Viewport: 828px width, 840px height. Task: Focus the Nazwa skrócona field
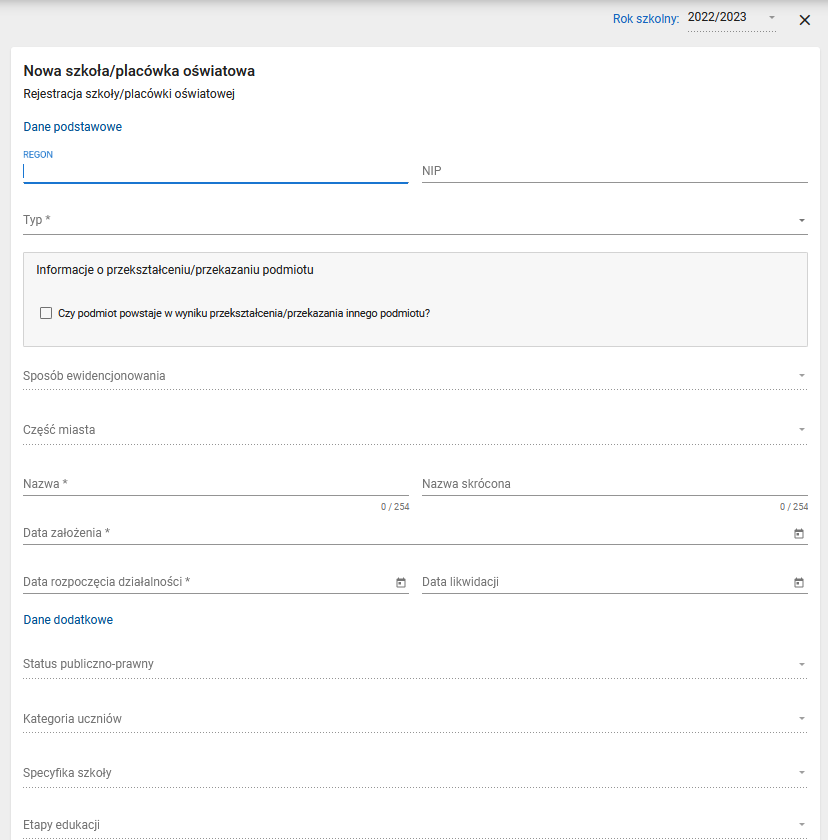614,484
